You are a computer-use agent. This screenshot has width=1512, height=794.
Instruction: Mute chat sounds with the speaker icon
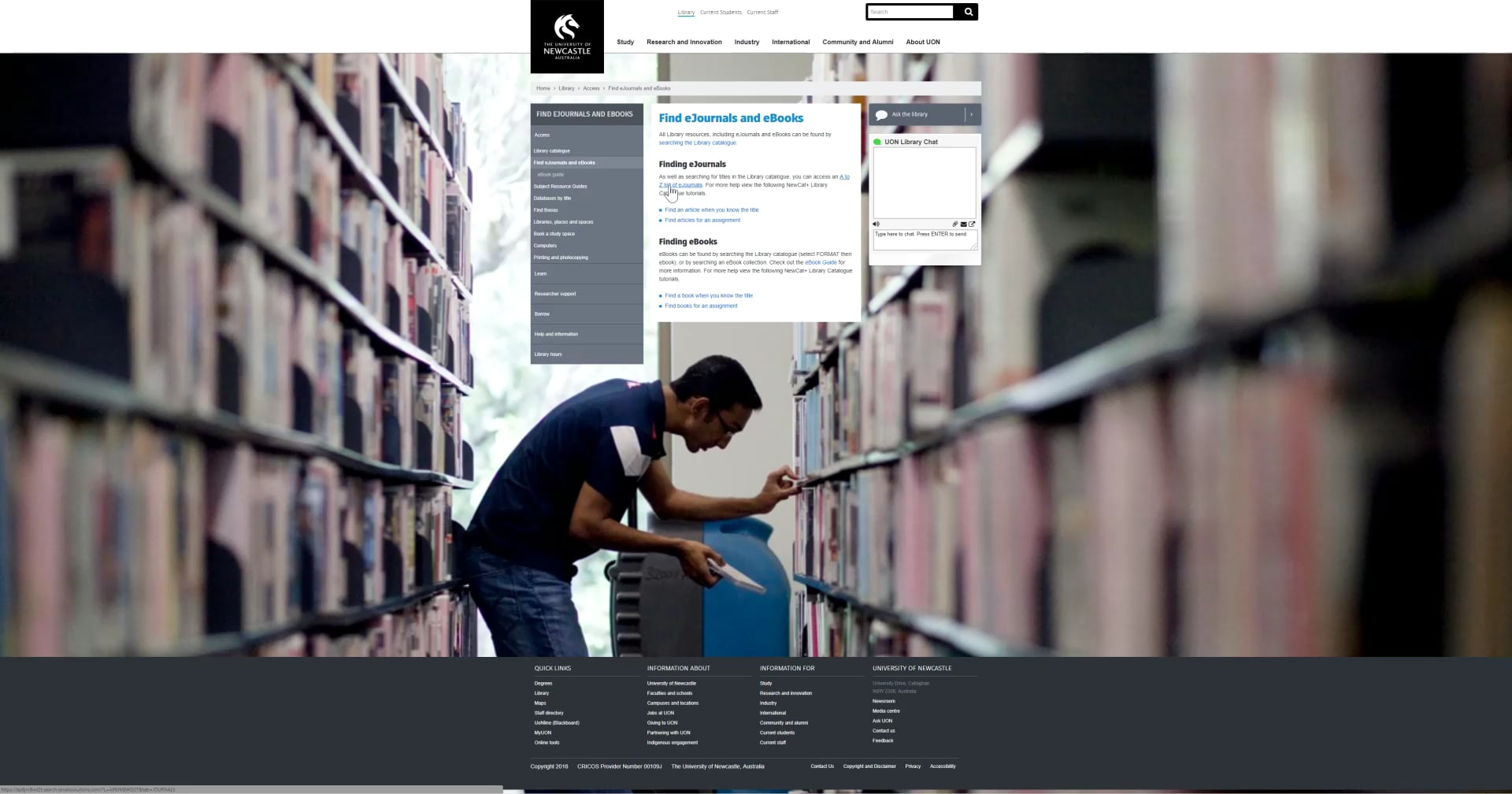point(876,224)
